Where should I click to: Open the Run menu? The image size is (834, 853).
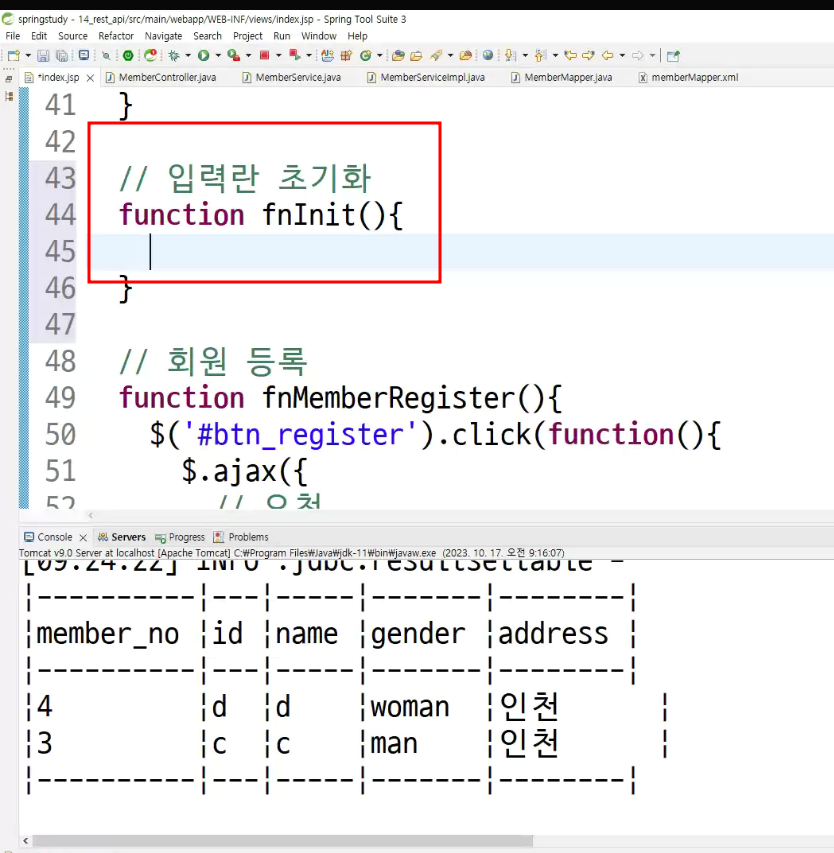(x=281, y=36)
